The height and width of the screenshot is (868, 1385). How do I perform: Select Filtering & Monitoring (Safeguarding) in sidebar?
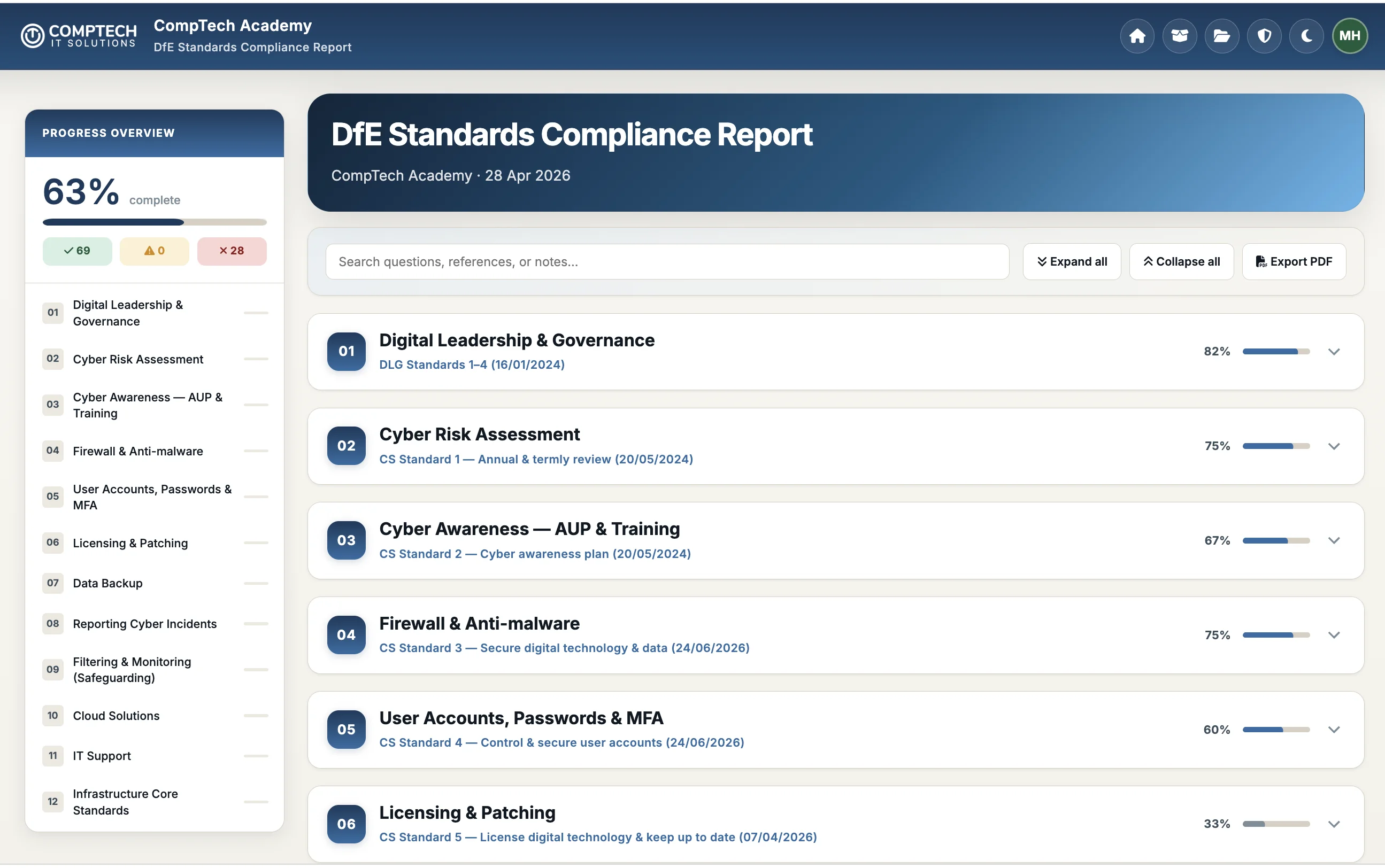click(x=155, y=670)
